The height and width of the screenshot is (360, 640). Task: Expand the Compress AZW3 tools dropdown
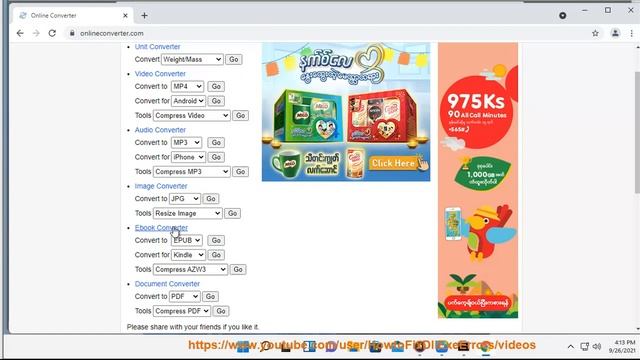[190, 269]
